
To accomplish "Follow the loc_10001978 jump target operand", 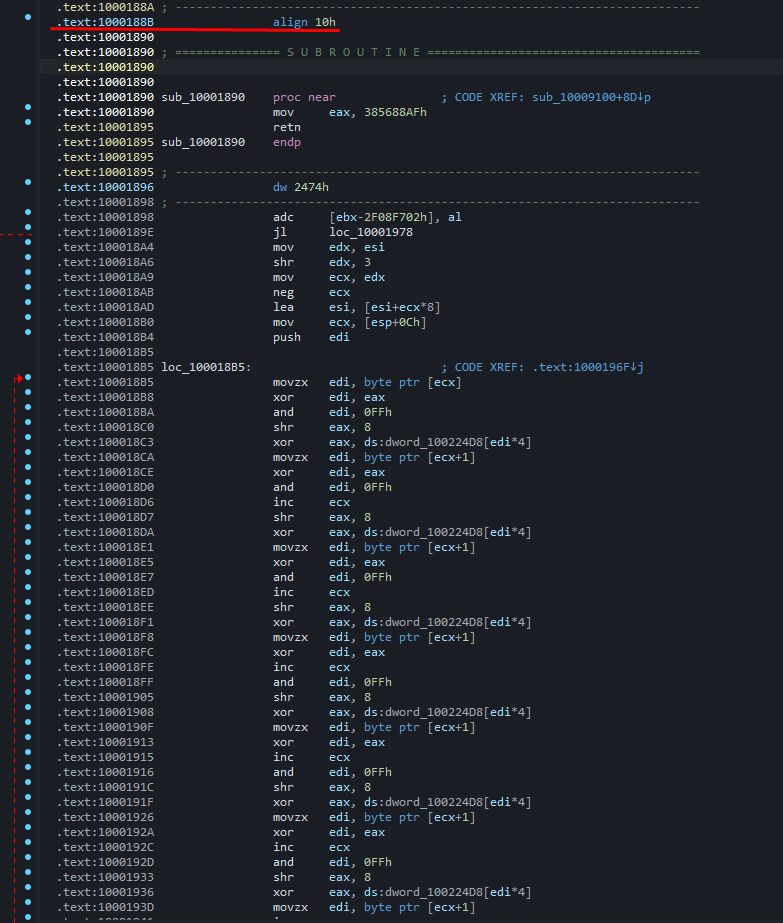I will click(x=368, y=232).
